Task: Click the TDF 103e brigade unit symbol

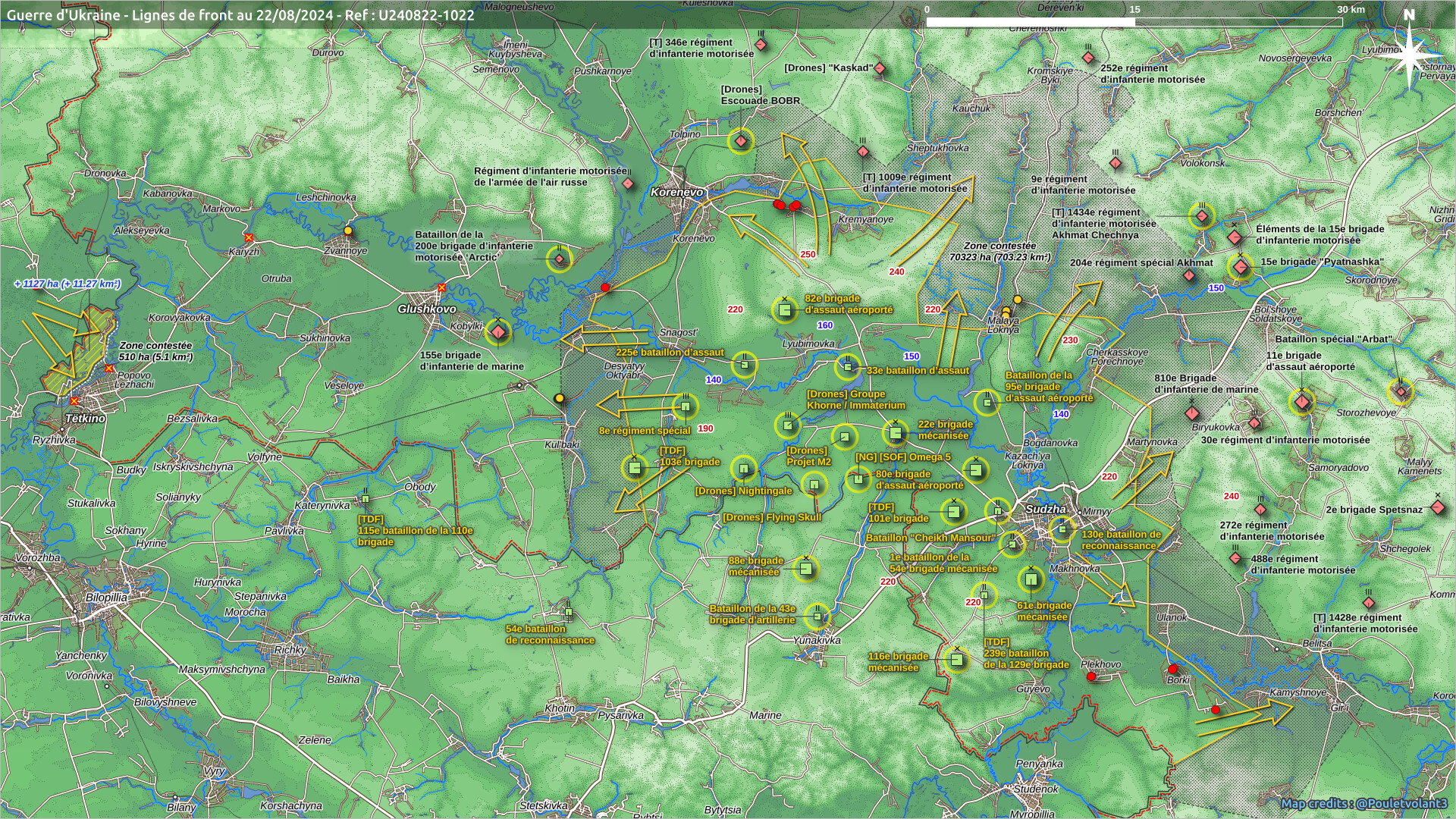Action: point(635,468)
